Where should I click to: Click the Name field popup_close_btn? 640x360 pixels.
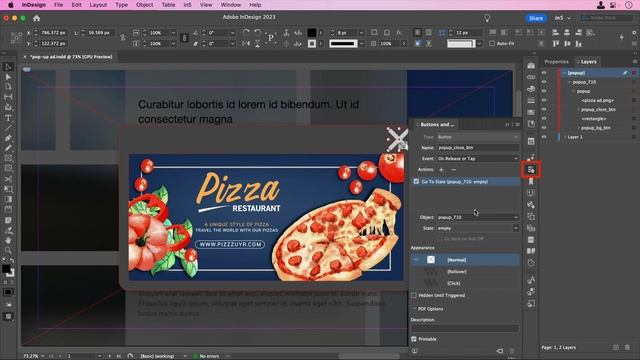click(478, 147)
